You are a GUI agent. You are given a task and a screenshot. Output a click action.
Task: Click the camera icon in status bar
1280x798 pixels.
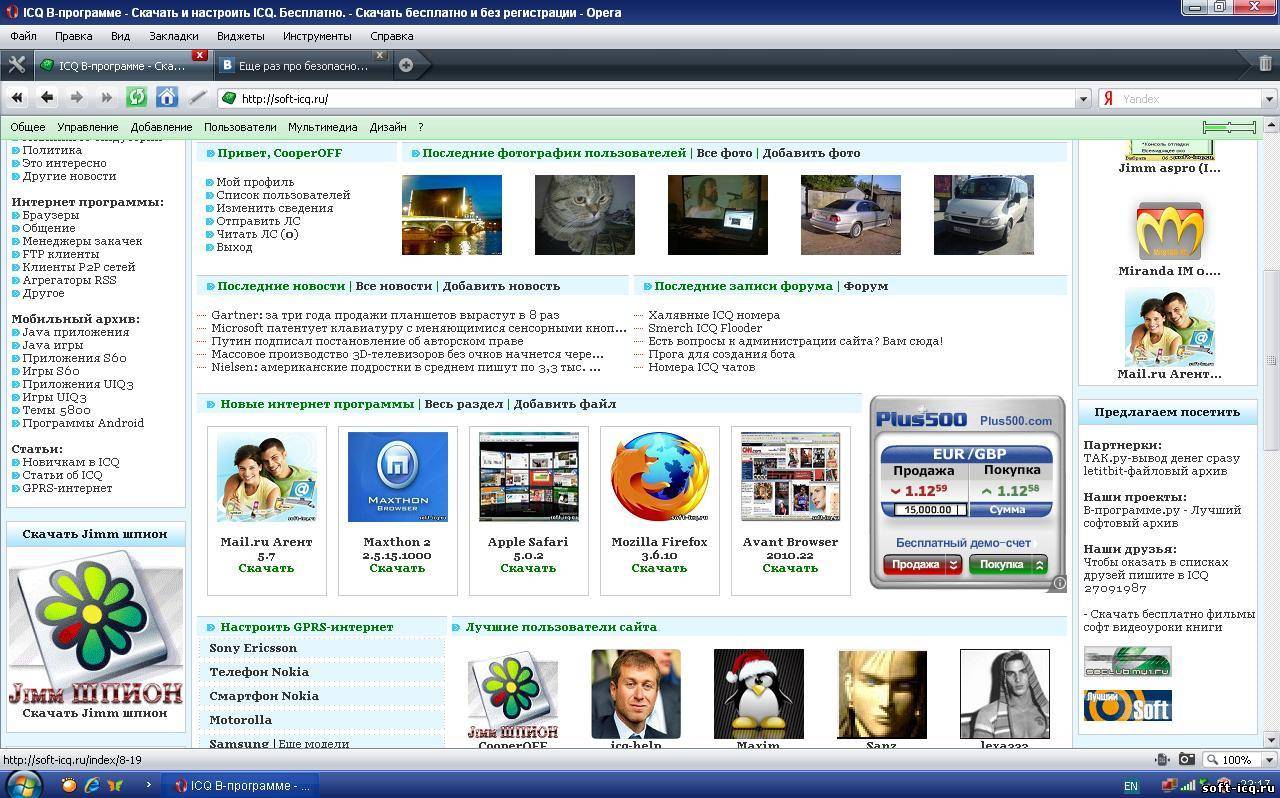tap(1186, 760)
